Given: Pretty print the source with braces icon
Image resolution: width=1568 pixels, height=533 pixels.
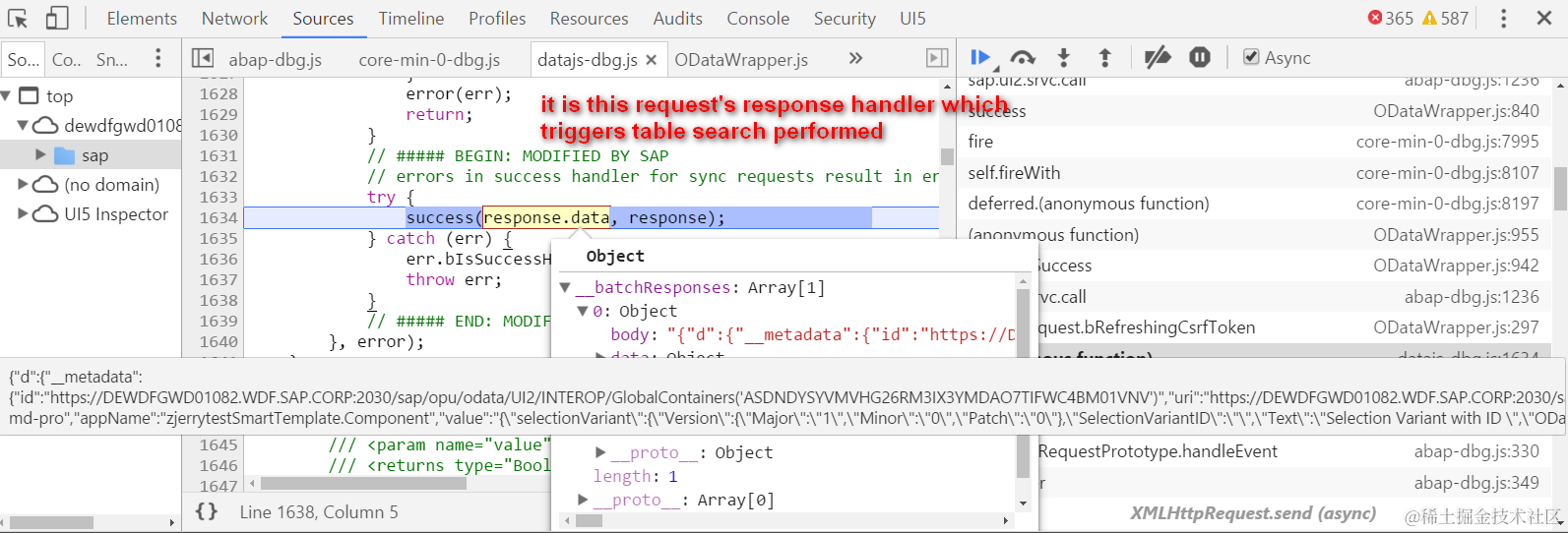Looking at the screenshot, I should tap(207, 511).
